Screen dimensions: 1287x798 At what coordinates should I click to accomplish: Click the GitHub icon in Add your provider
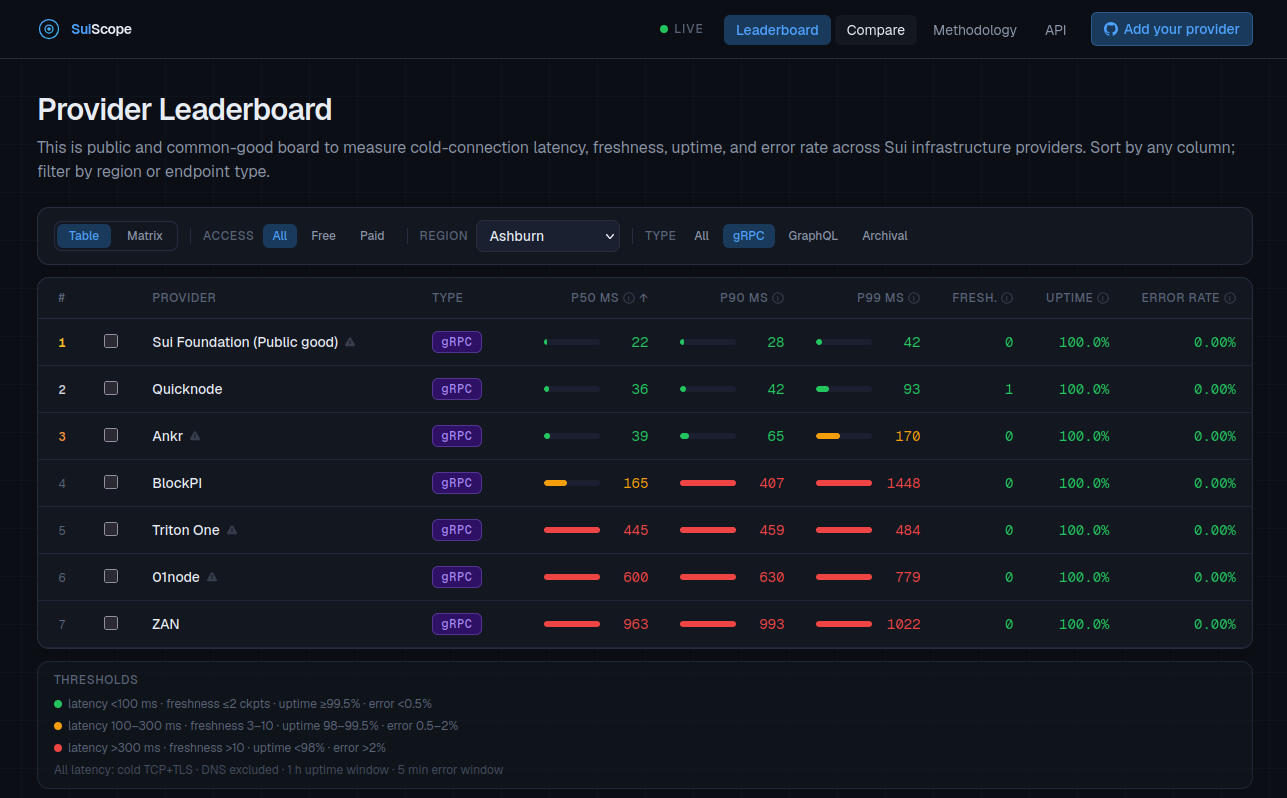pyautogui.click(x=1110, y=29)
